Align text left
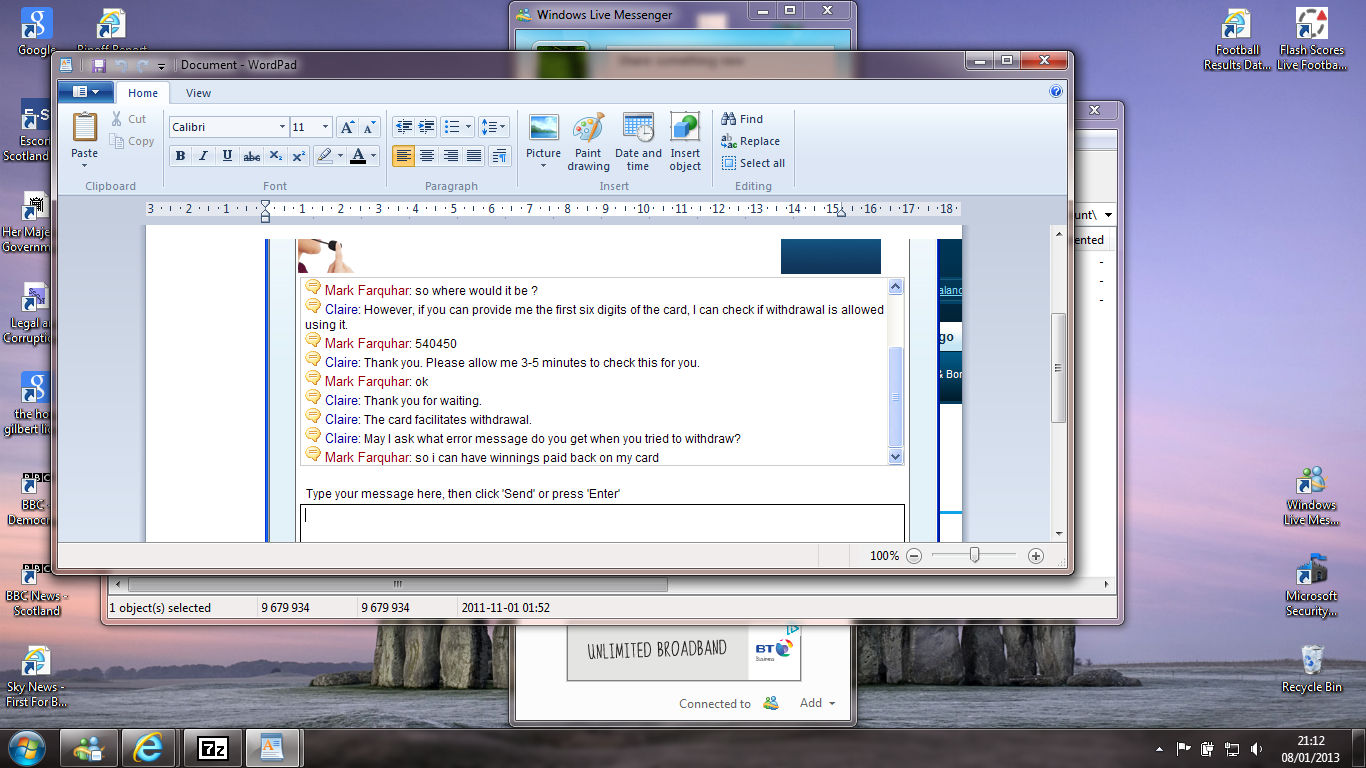Screen dimensions: 1366x768 point(404,156)
